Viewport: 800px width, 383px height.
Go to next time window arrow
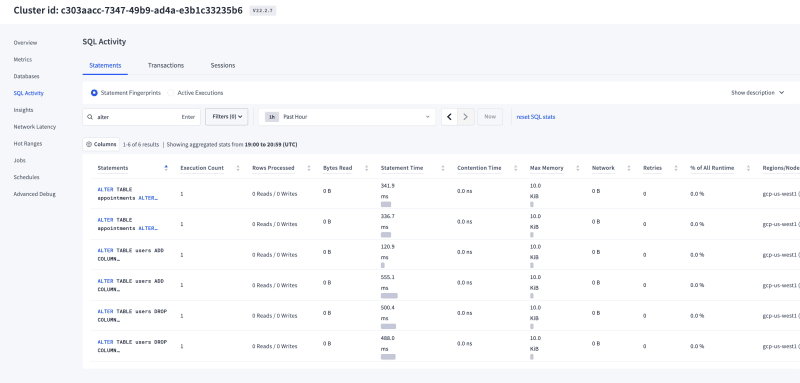pos(465,117)
